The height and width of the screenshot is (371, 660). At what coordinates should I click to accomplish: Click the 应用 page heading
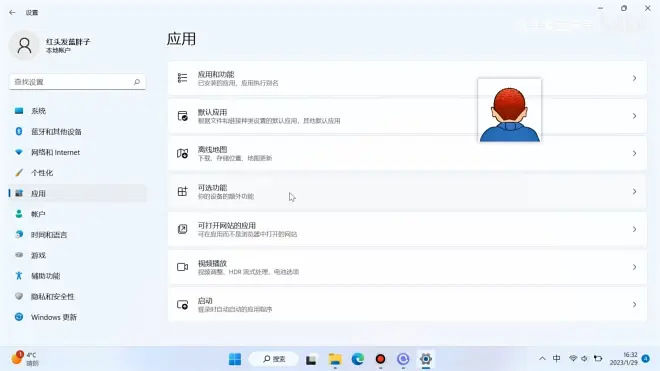(x=181, y=39)
